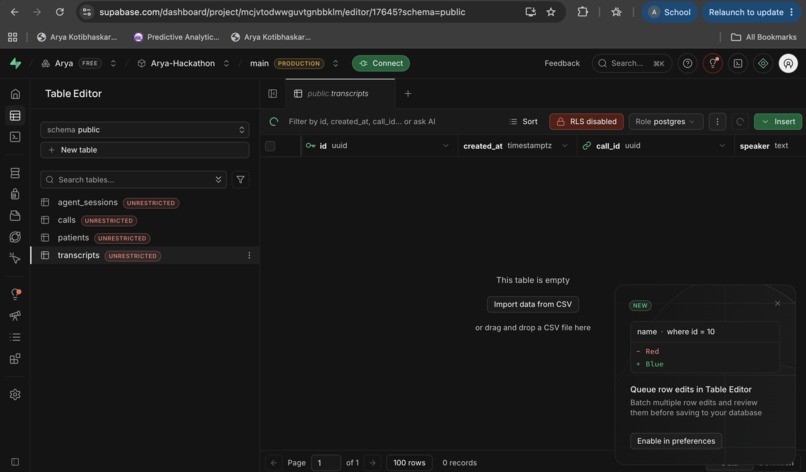This screenshot has width=806, height=472.
Task: Open Reports telescope icon in sidebar
Action: point(15,316)
